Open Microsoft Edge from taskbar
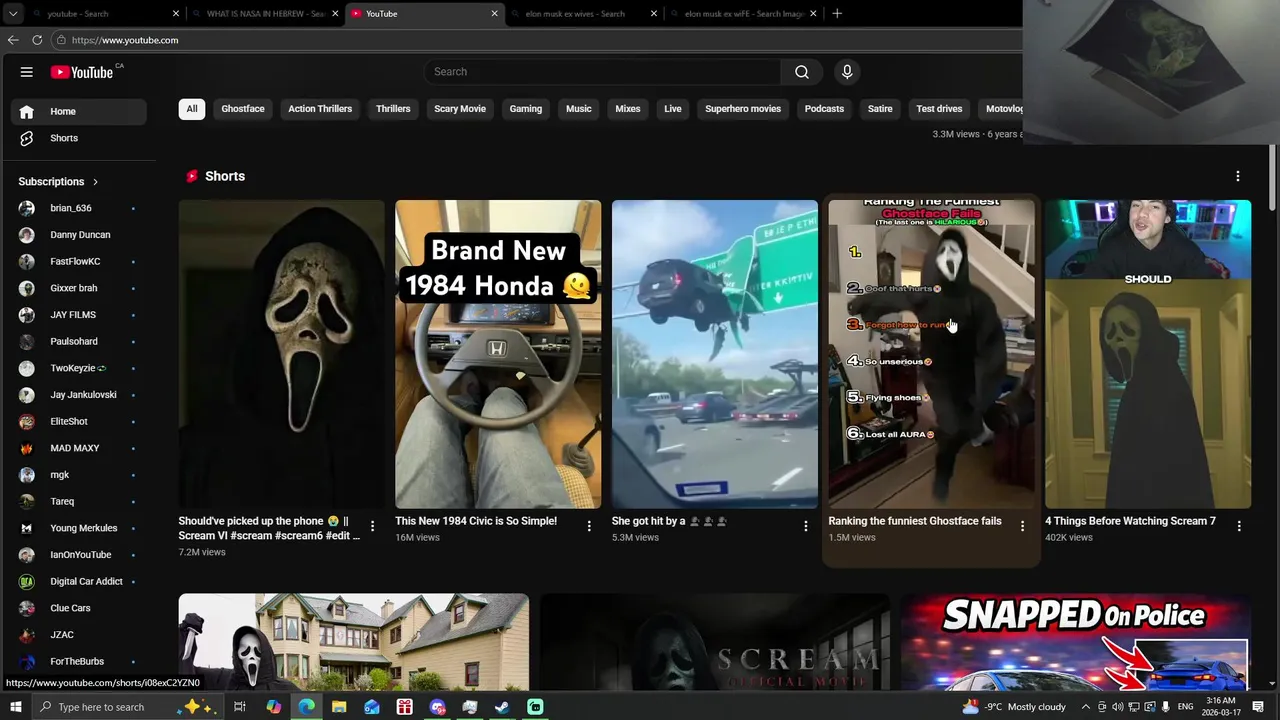Image resolution: width=1280 pixels, height=720 pixels. point(306,707)
